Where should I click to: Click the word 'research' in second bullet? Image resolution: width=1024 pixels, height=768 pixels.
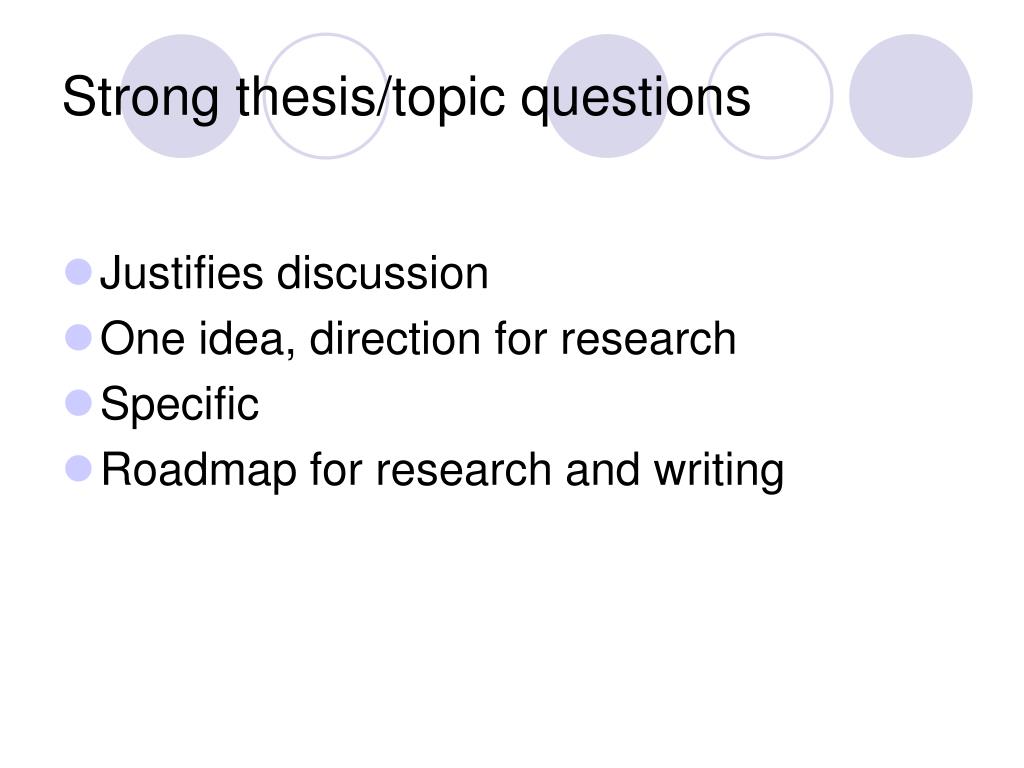pyautogui.click(x=648, y=338)
